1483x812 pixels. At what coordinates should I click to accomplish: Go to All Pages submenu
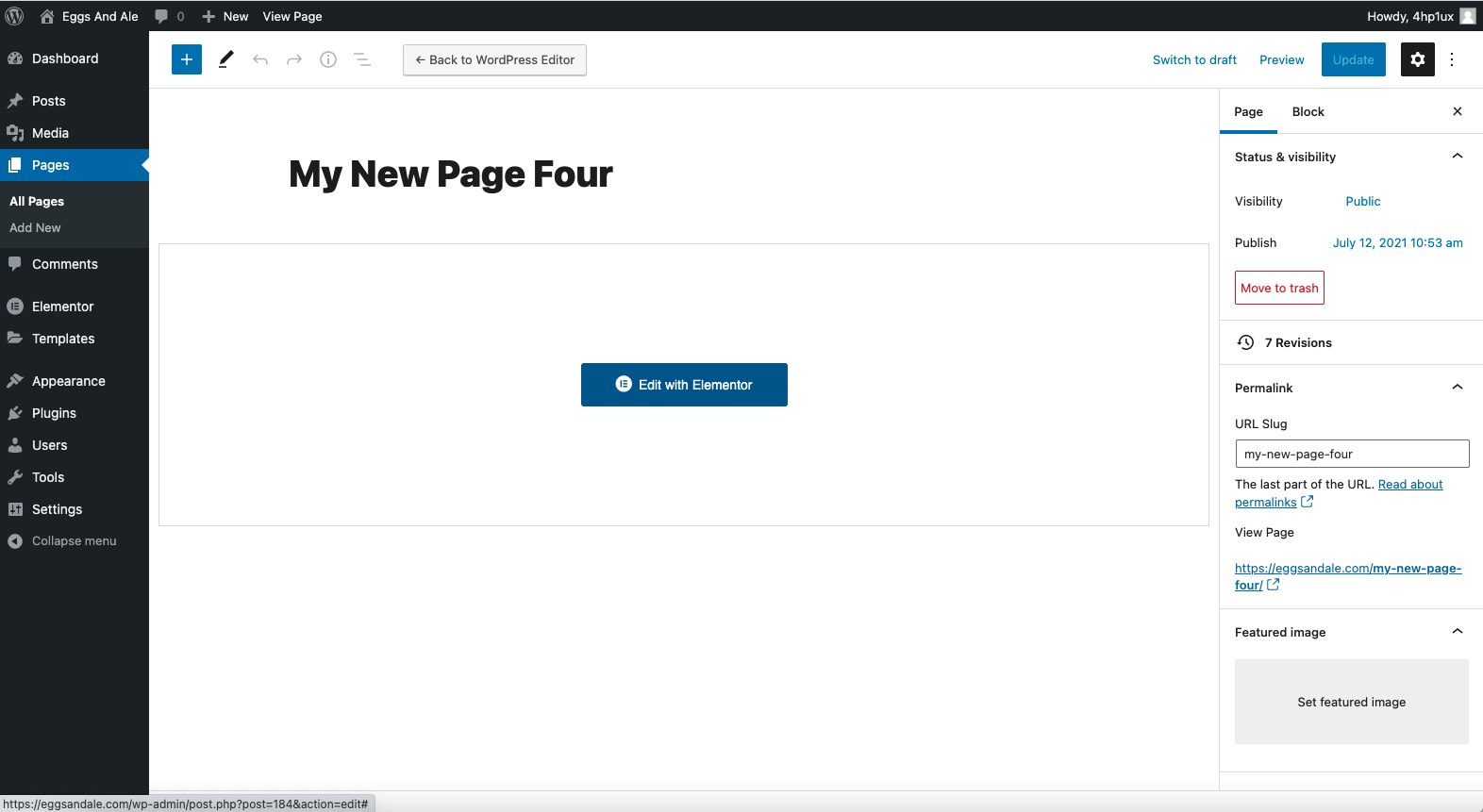pos(37,201)
